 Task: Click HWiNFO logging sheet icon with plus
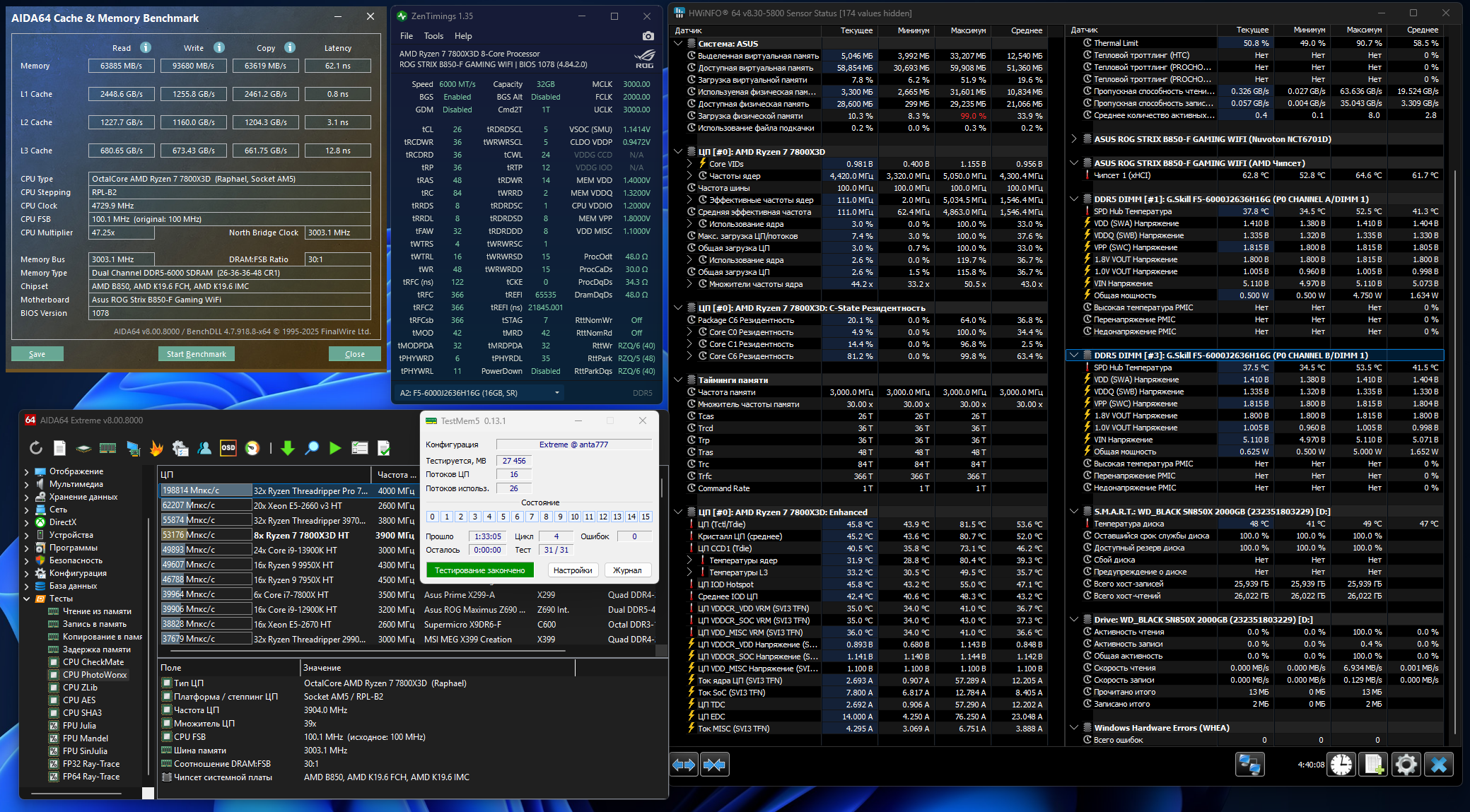[x=1373, y=765]
